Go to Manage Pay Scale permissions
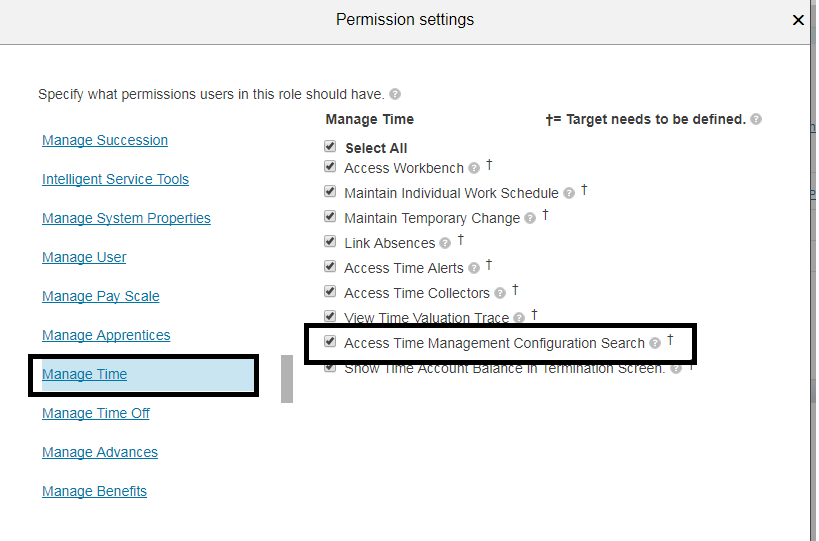 click(101, 296)
